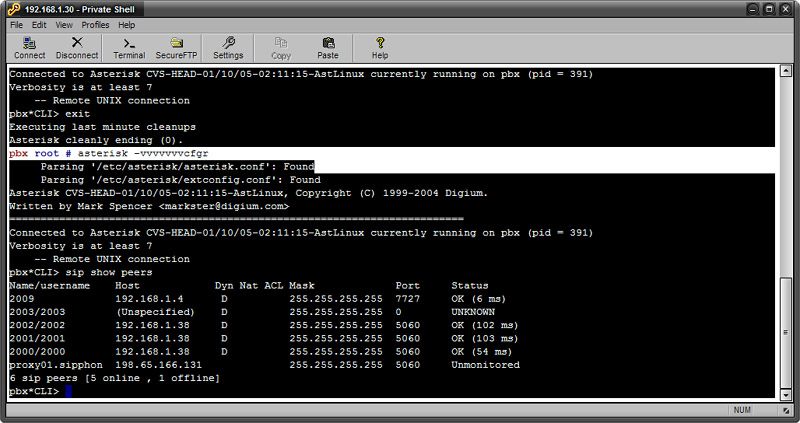
Task: Click the resize grip in status bar
Action: [786, 410]
